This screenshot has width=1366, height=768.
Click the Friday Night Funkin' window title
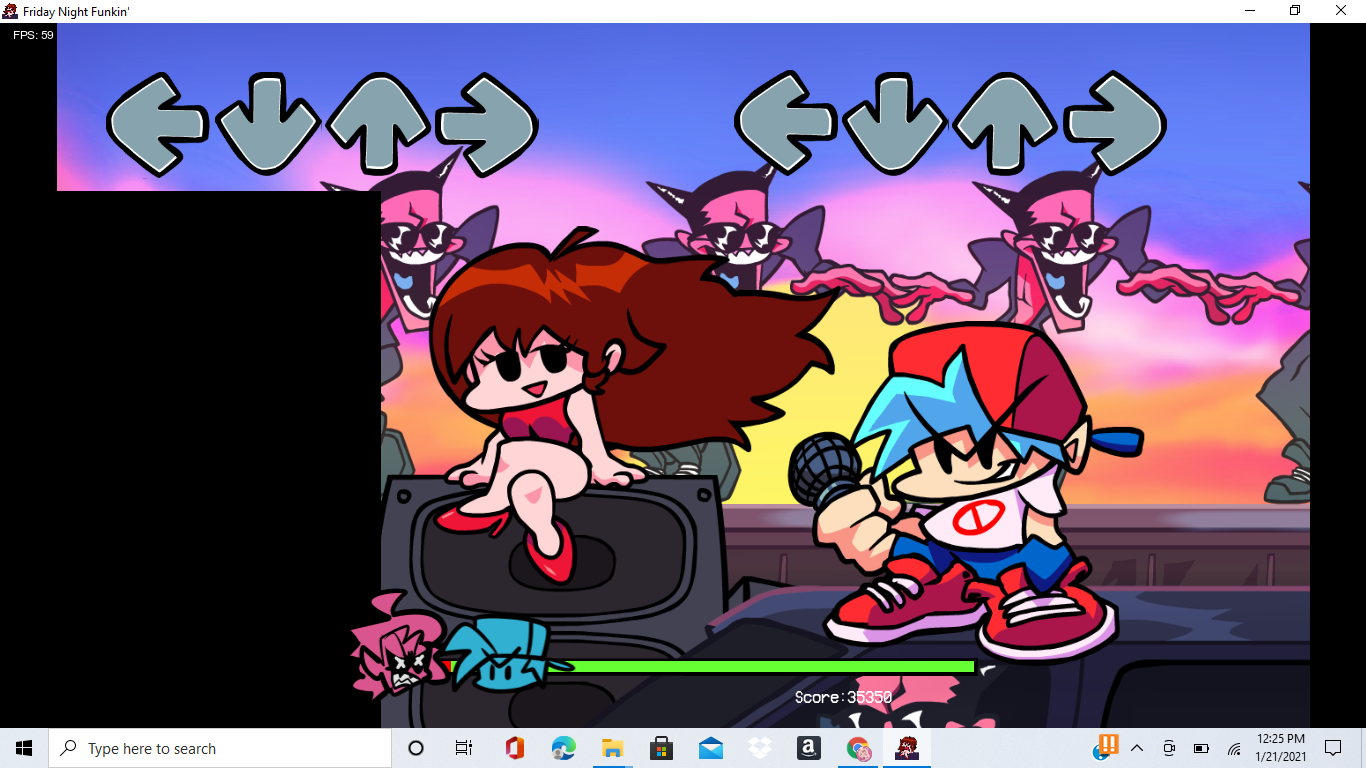click(x=76, y=11)
